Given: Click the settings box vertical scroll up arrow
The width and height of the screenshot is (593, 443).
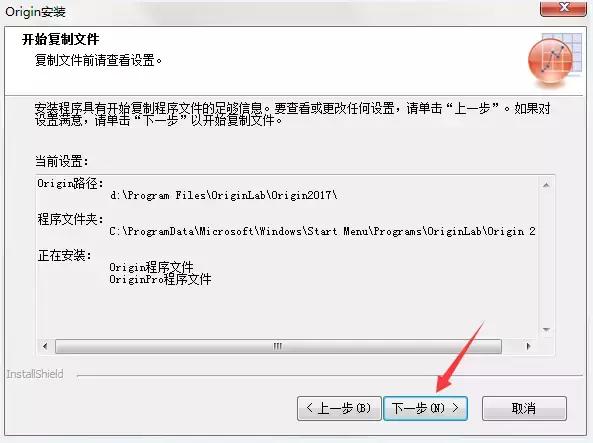Looking at the screenshot, I should tap(546, 185).
